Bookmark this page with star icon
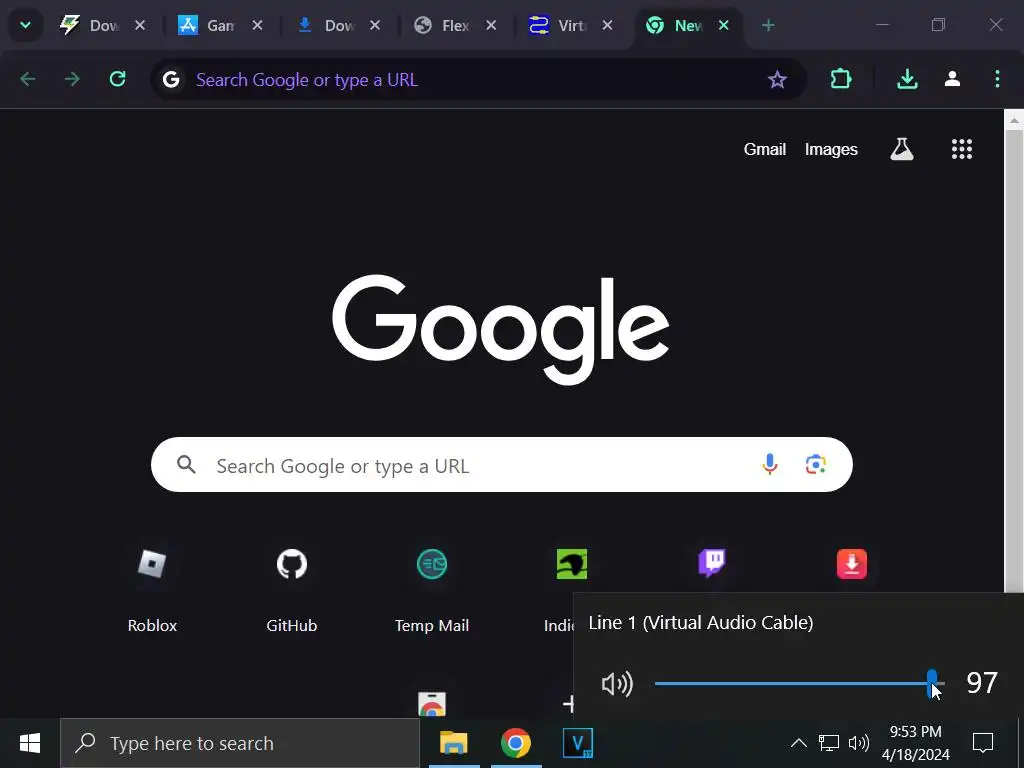 (777, 80)
